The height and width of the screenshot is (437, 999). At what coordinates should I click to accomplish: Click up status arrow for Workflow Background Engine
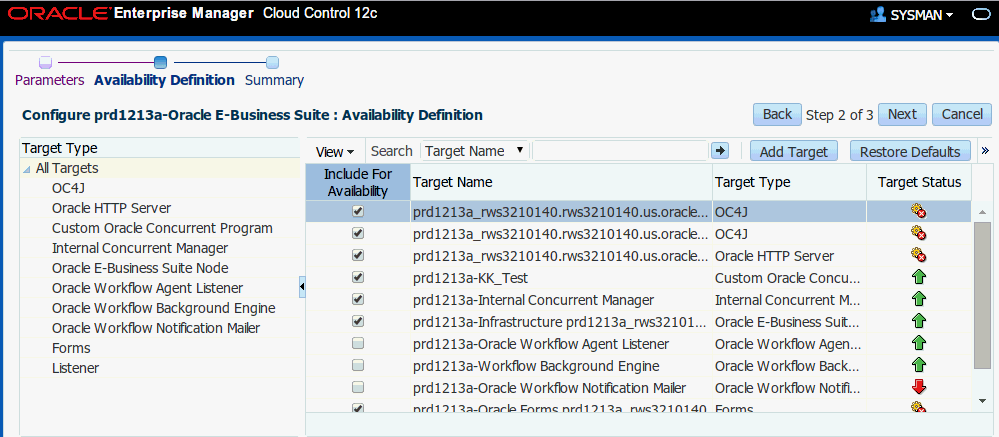click(x=919, y=365)
